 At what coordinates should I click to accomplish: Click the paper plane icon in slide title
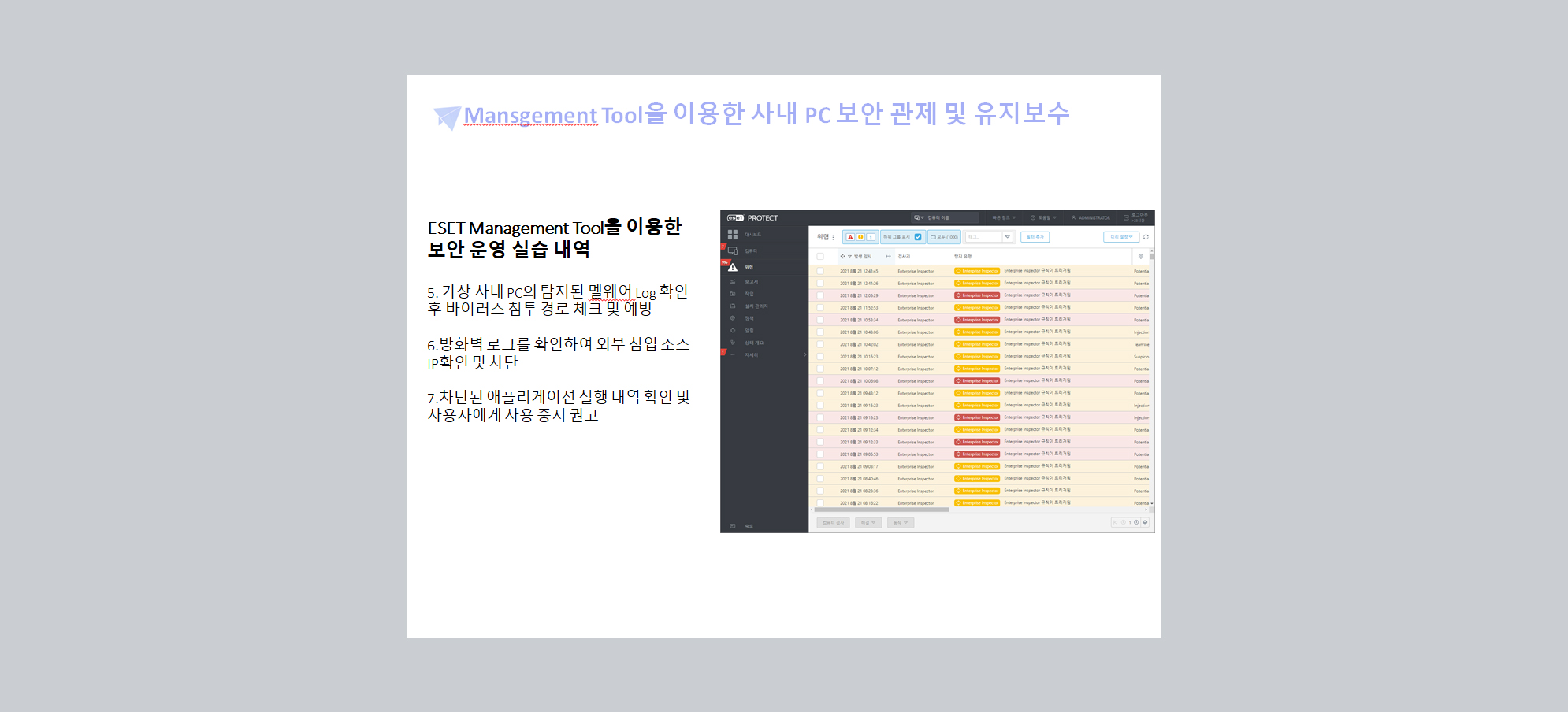[x=447, y=117]
